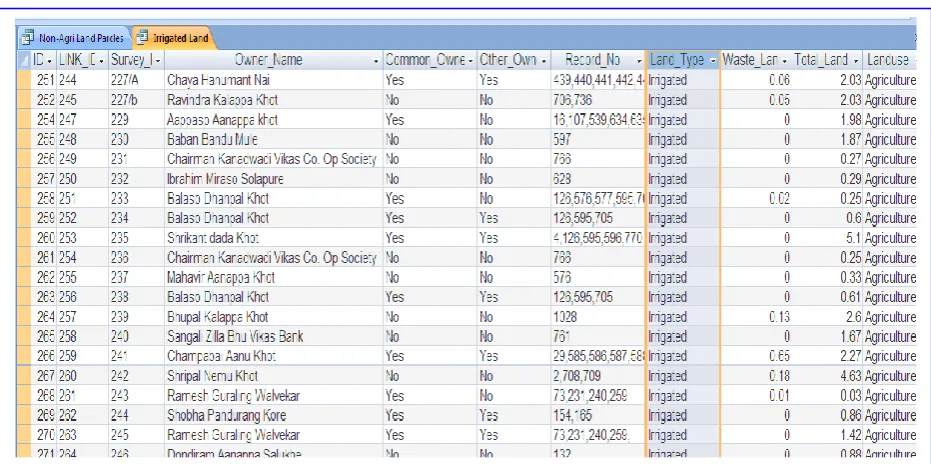
Task: Click waste land value '0.18'
Action: [x=756, y=375]
